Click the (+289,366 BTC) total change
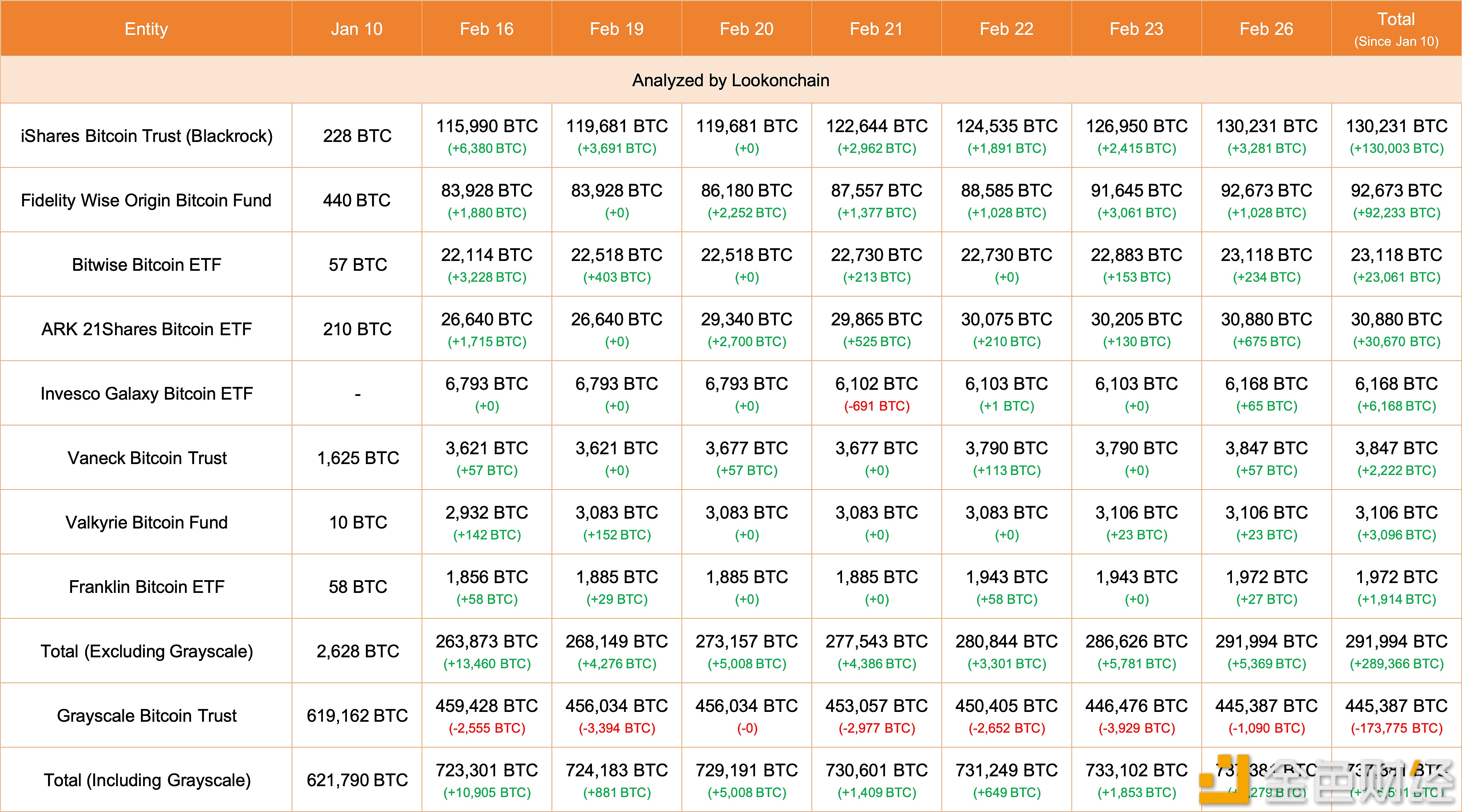Screen dimensions: 1462x812 [1396, 664]
